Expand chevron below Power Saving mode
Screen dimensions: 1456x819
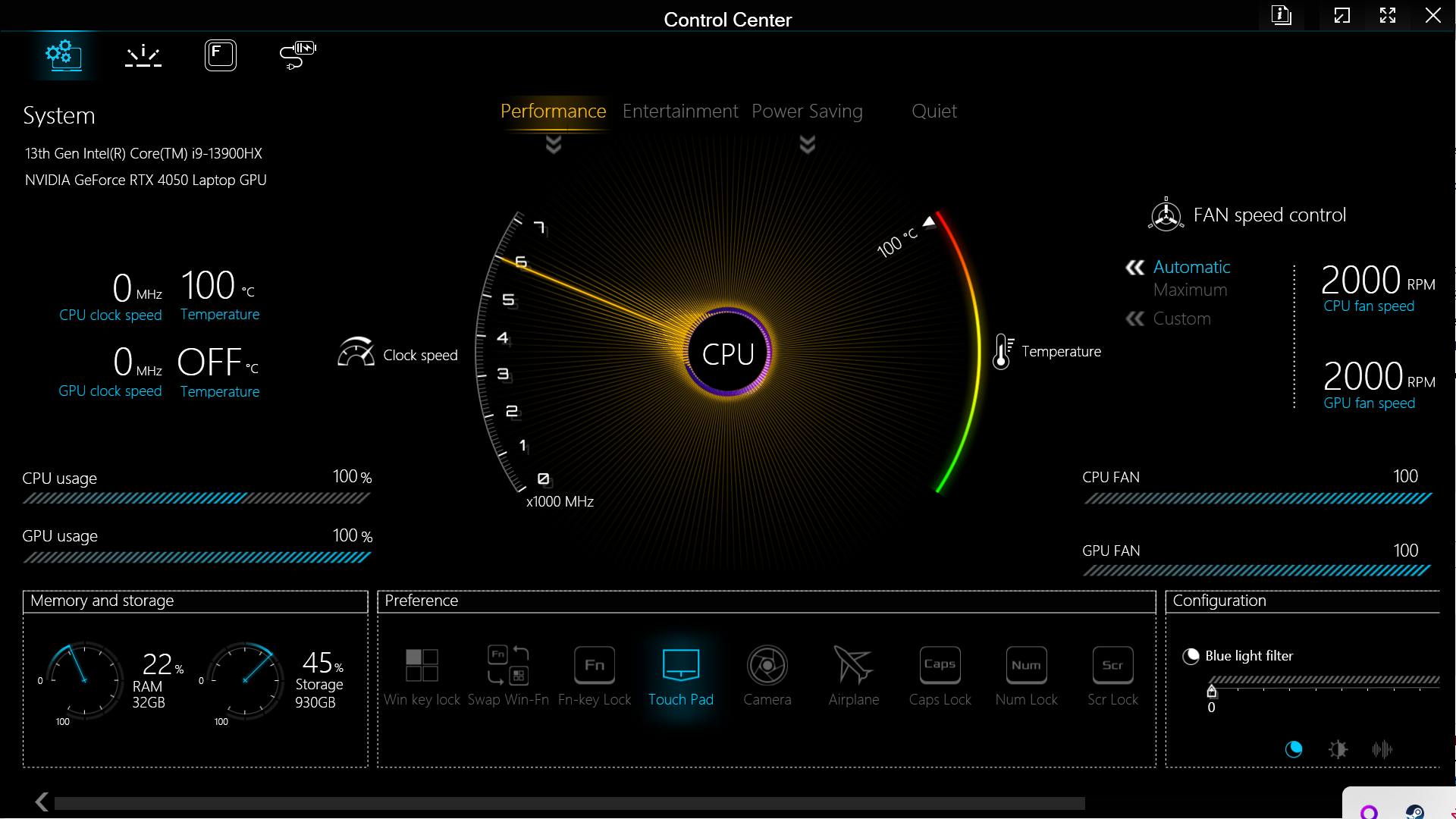[x=808, y=144]
